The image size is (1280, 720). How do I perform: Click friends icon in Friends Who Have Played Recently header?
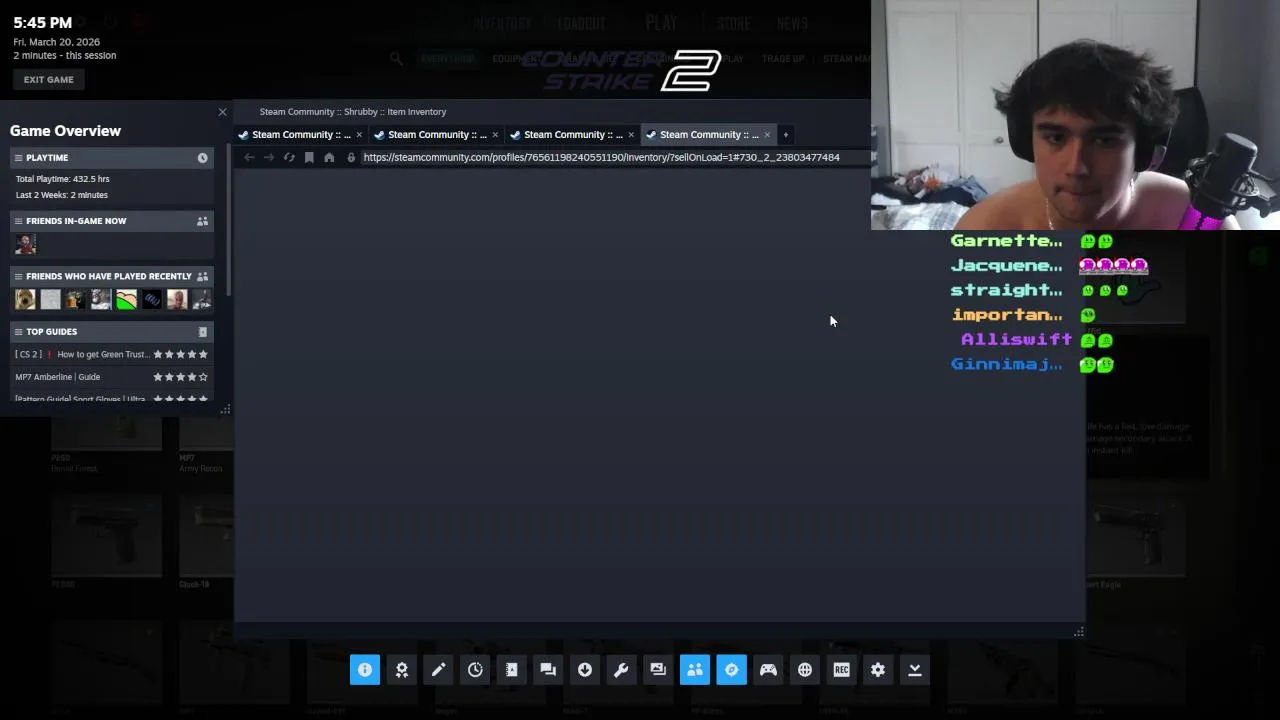pyautogui.click(x=202, y=276)
